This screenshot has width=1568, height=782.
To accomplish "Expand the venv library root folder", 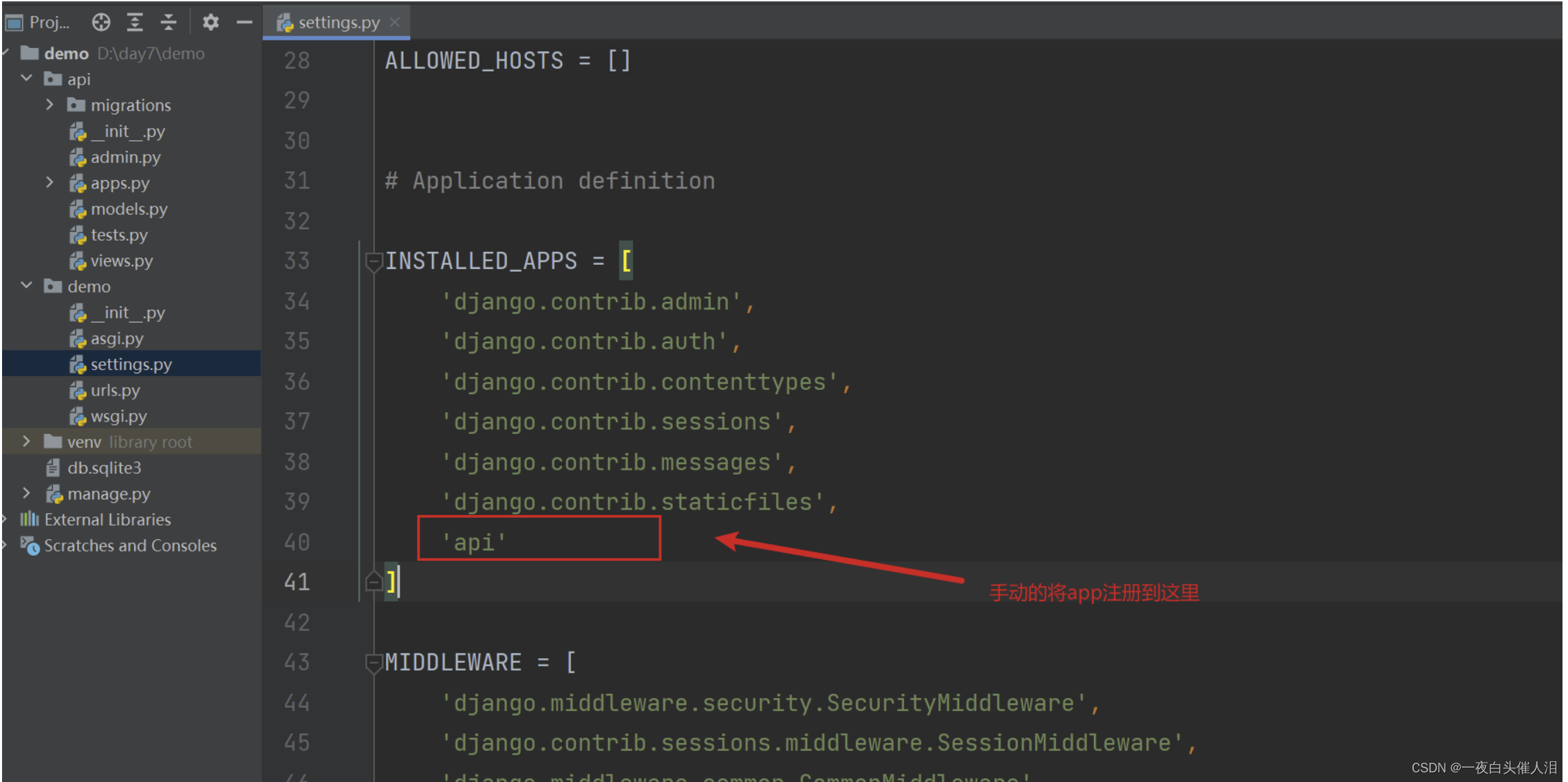I will [x=27, y=442].
